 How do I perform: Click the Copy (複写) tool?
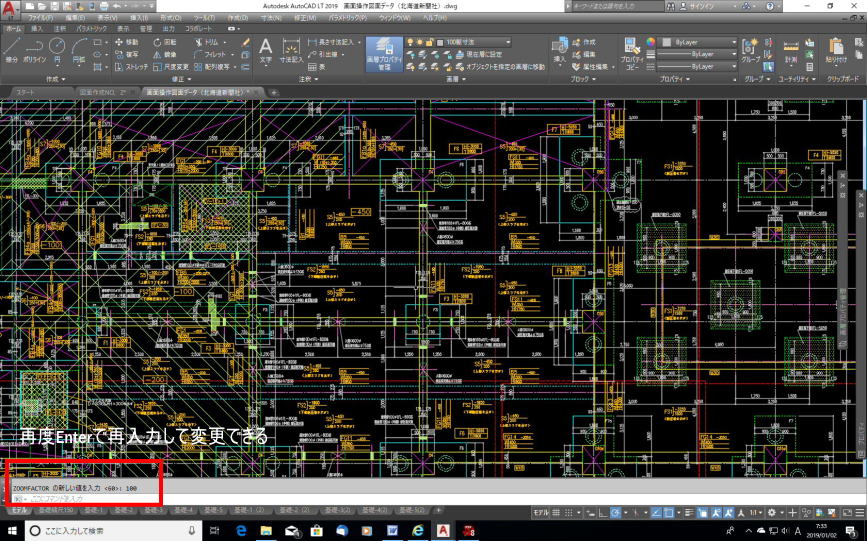coord(127,54)
